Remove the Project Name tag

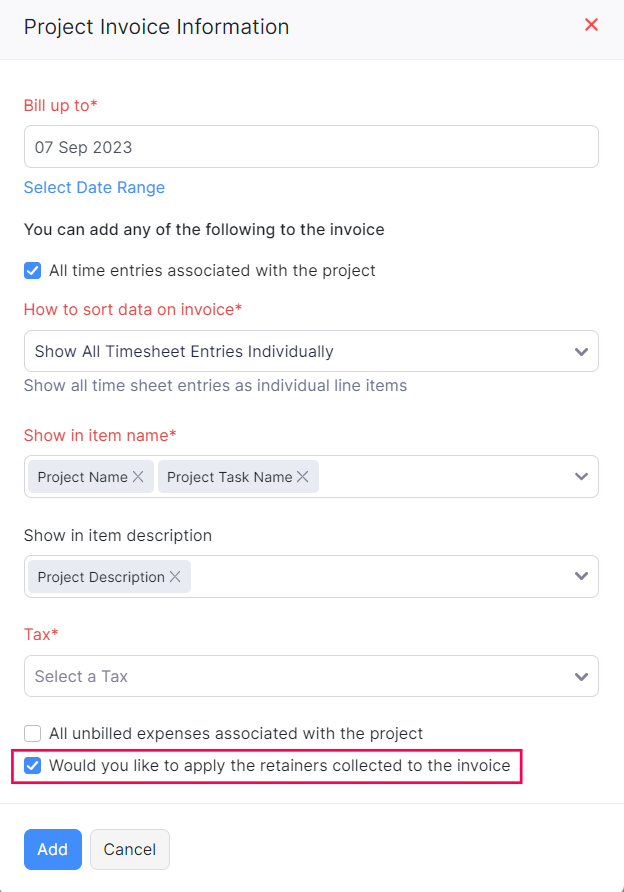pos(138,477)
